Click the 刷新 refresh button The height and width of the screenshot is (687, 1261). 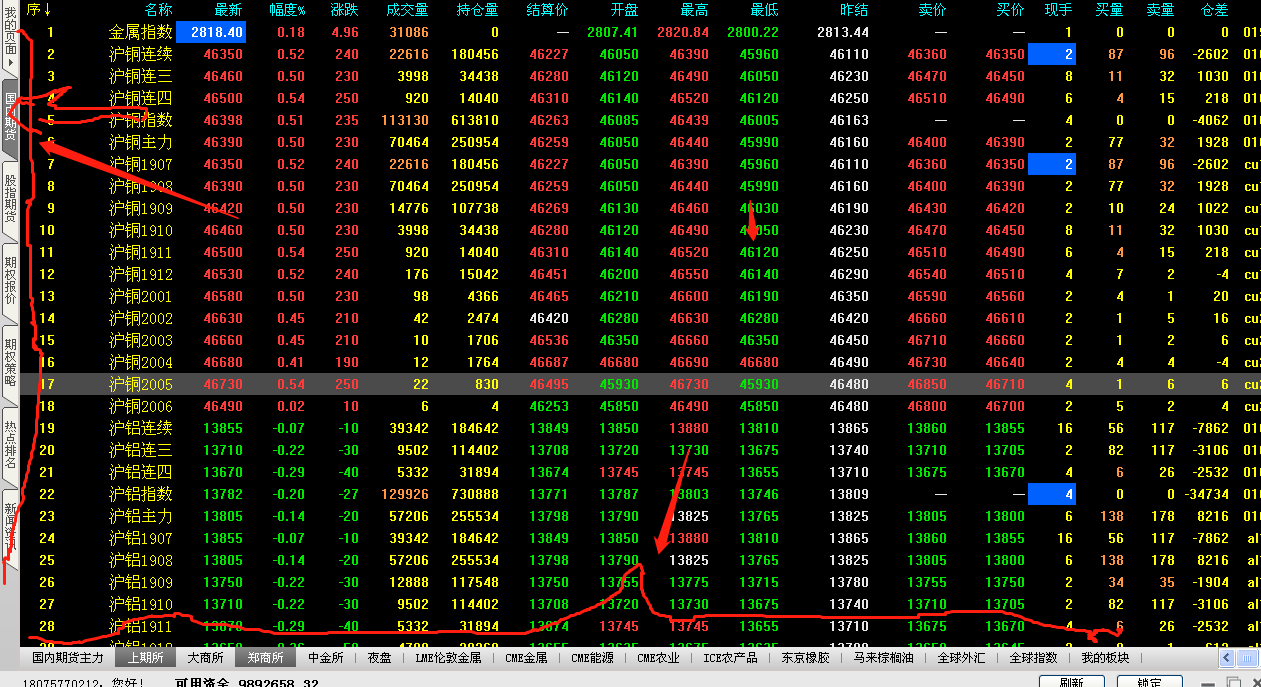[1071, 683]
